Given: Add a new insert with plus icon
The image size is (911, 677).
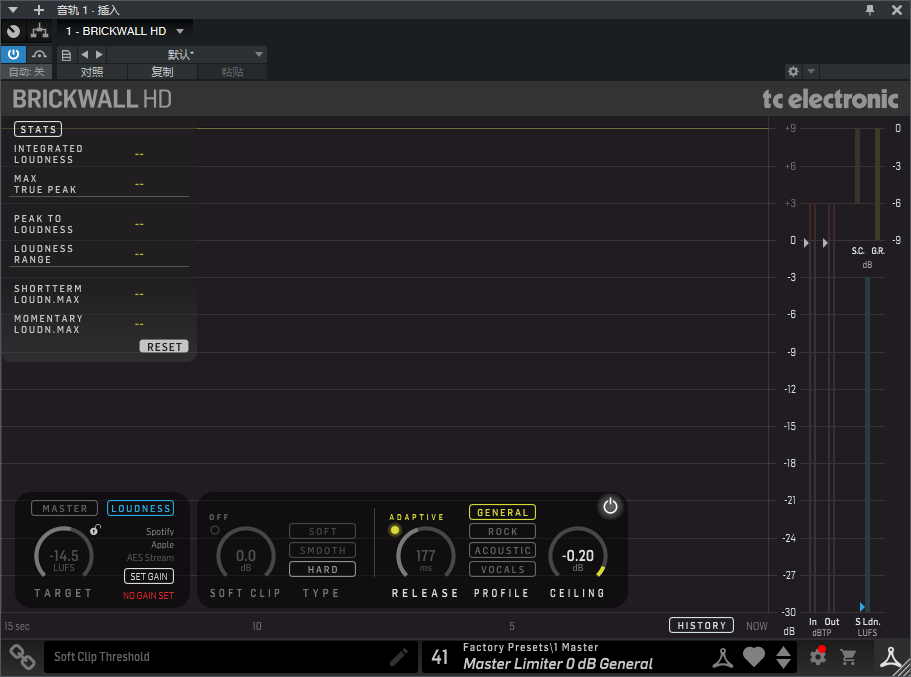Looking at the screenshot, I should click(38, 10).
